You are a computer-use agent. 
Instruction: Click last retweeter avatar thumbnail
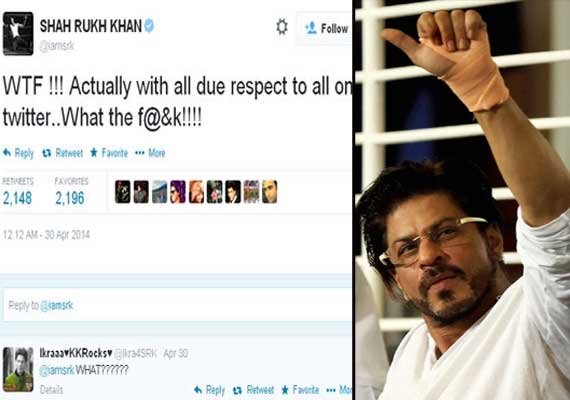point(269,192)
